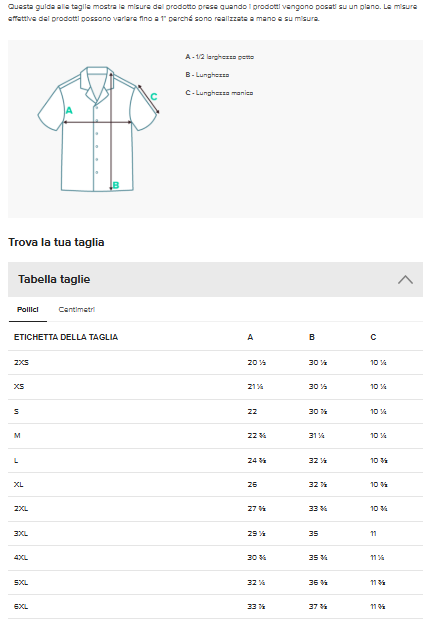This screenshot has width=431, height=630.
Task: Select the Pollici tab
Action: [x=28, y=309]
